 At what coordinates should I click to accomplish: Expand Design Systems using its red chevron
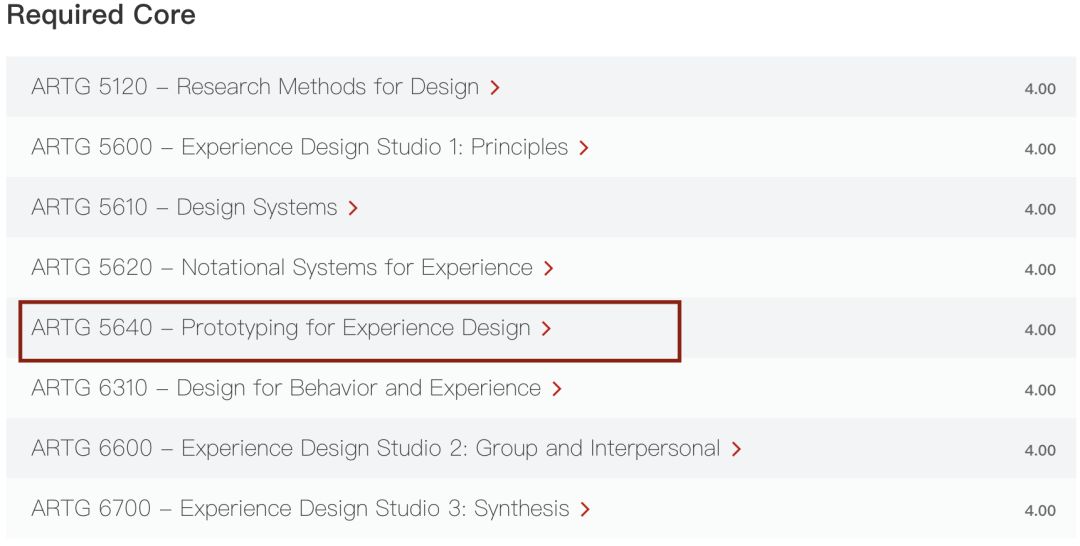353,208
